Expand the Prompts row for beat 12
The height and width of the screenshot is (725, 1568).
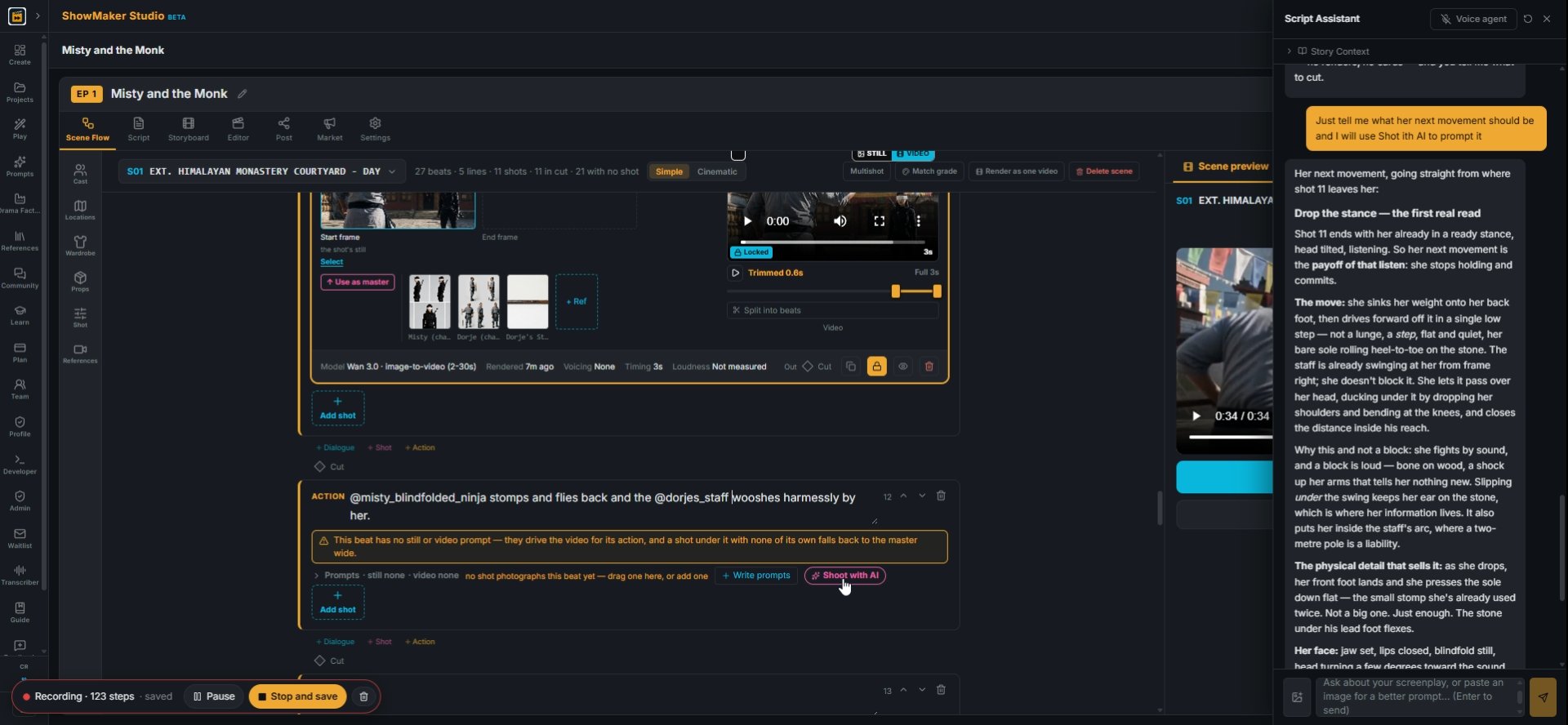tap(317, 576)
